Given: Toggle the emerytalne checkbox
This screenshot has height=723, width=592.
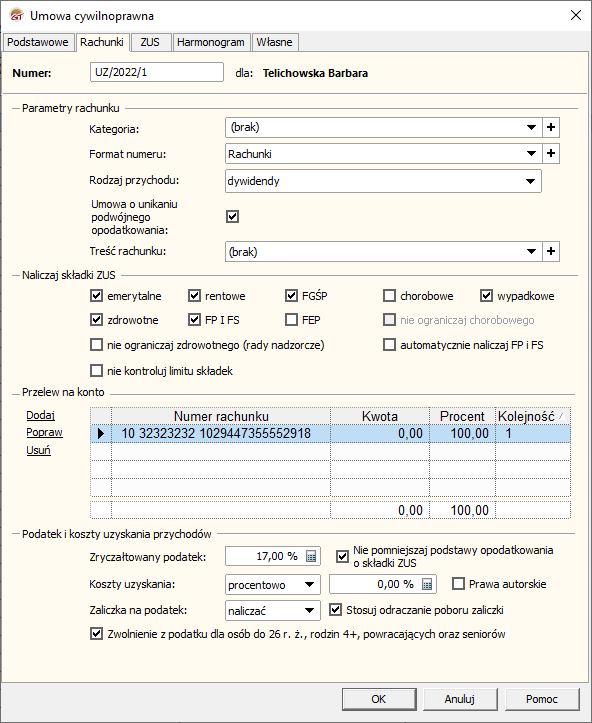Looking at the screenshot, I should coord(96,296).
